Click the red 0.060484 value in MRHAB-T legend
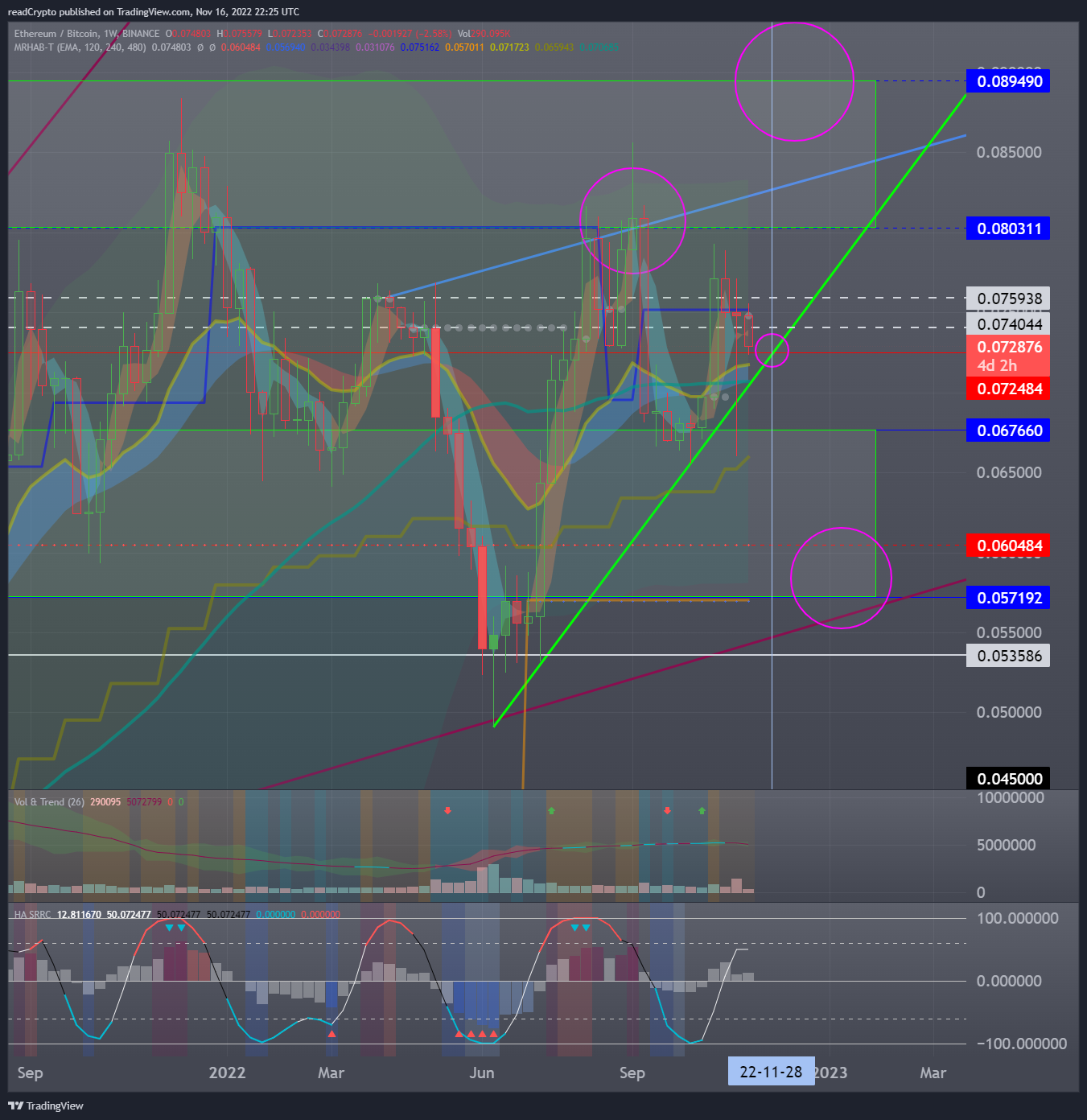The width and height of the screenshot is (1087, 1120). coord(241,47)
